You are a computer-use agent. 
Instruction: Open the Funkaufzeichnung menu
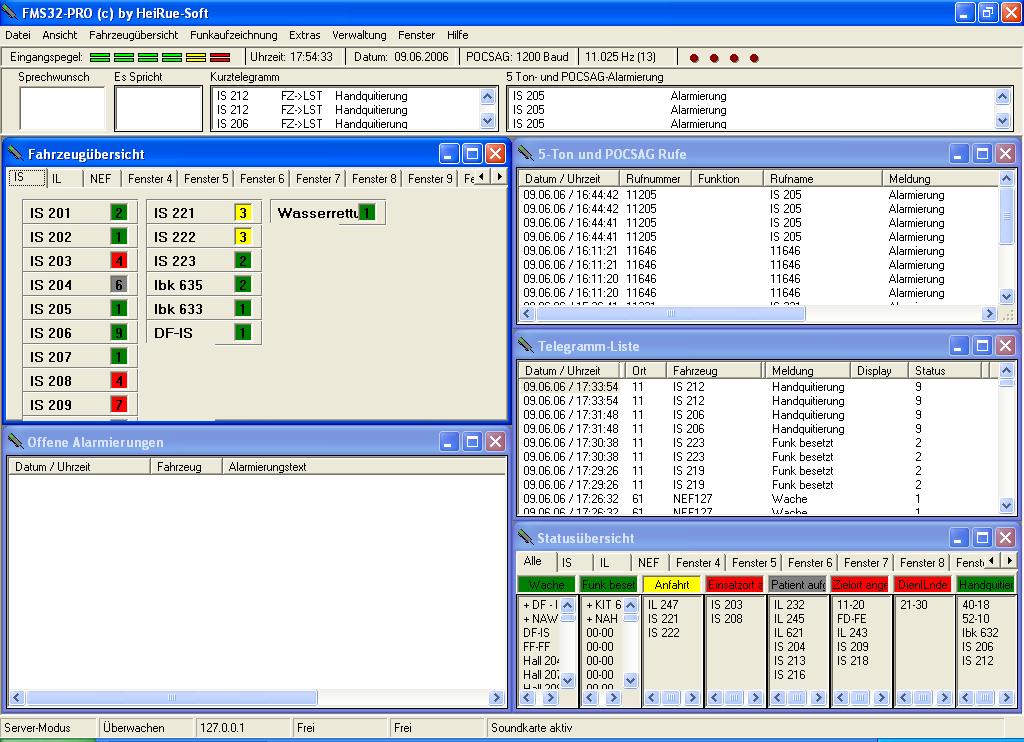(x=233, y=35)
